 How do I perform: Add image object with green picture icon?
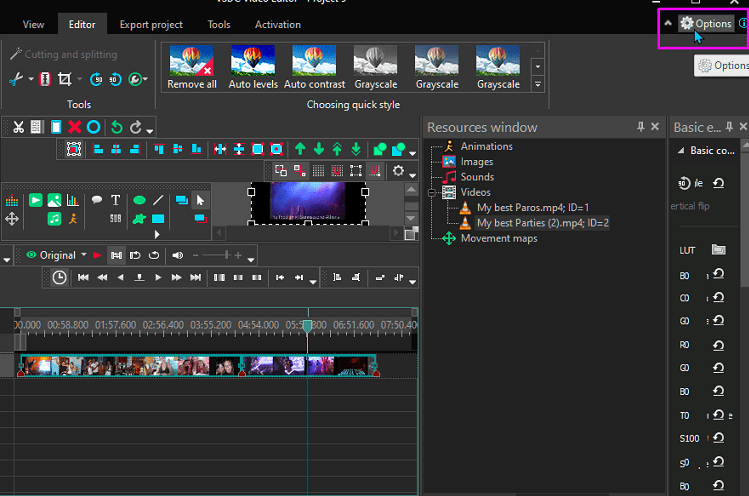coord(54,200)
